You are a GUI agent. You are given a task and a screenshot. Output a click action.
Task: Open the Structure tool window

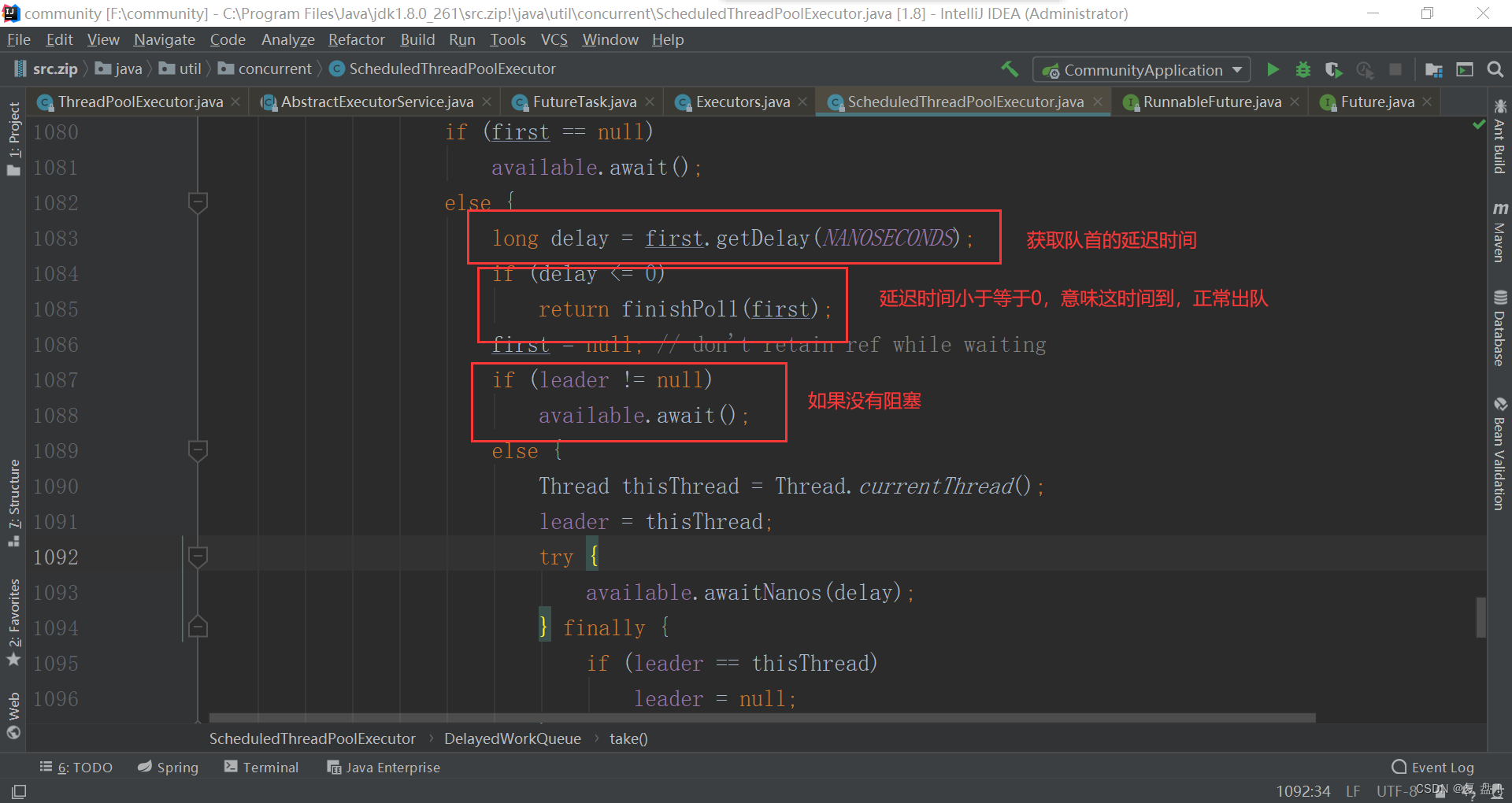pyautogui.click(x=13, y=502)
